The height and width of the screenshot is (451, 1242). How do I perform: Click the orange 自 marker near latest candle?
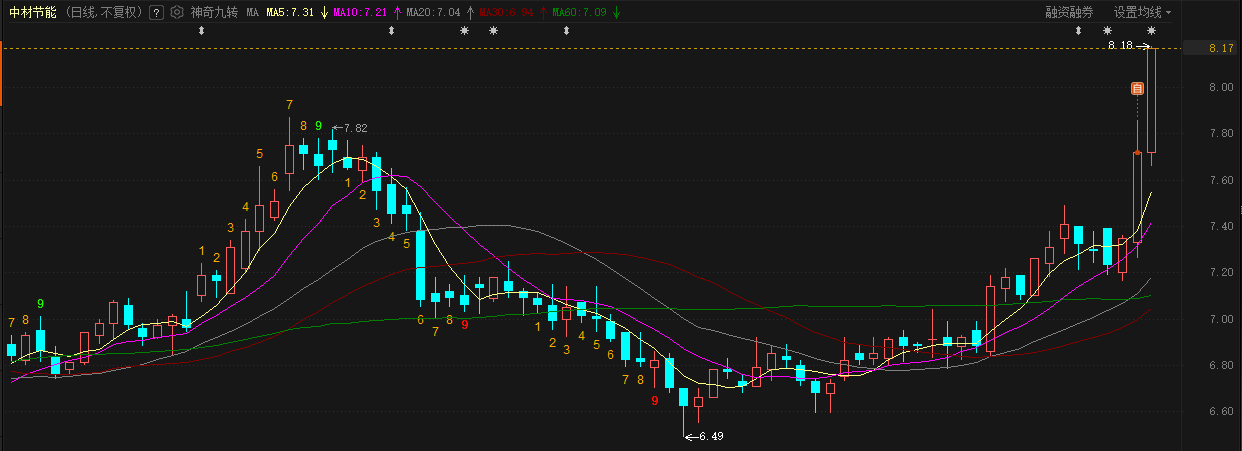[1137, 89]
